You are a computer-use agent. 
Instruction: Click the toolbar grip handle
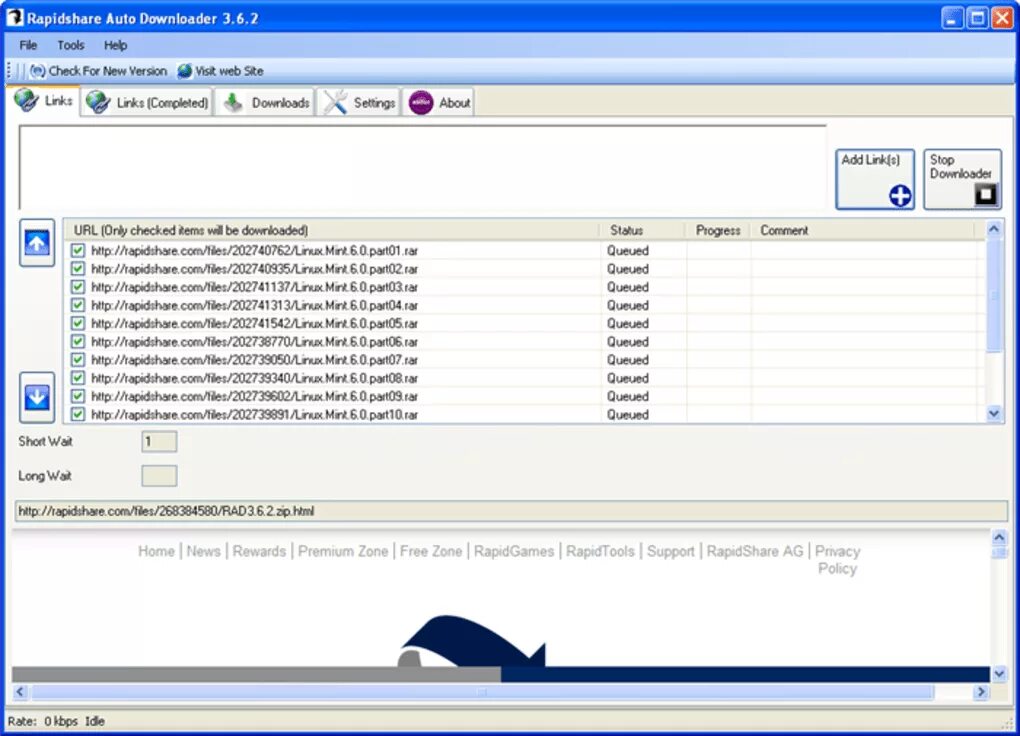[9, 70]
